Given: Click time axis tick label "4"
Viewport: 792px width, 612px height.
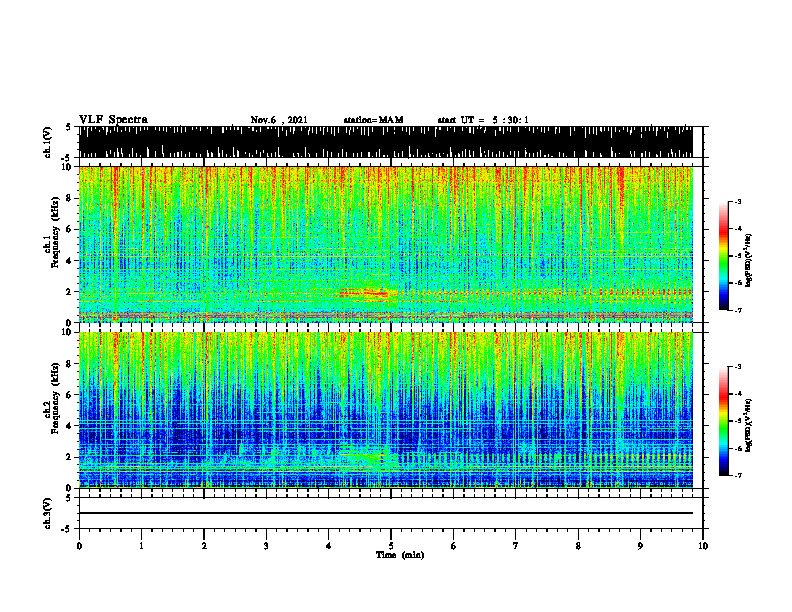Looking at the screenshot, I should coord(329,546).
